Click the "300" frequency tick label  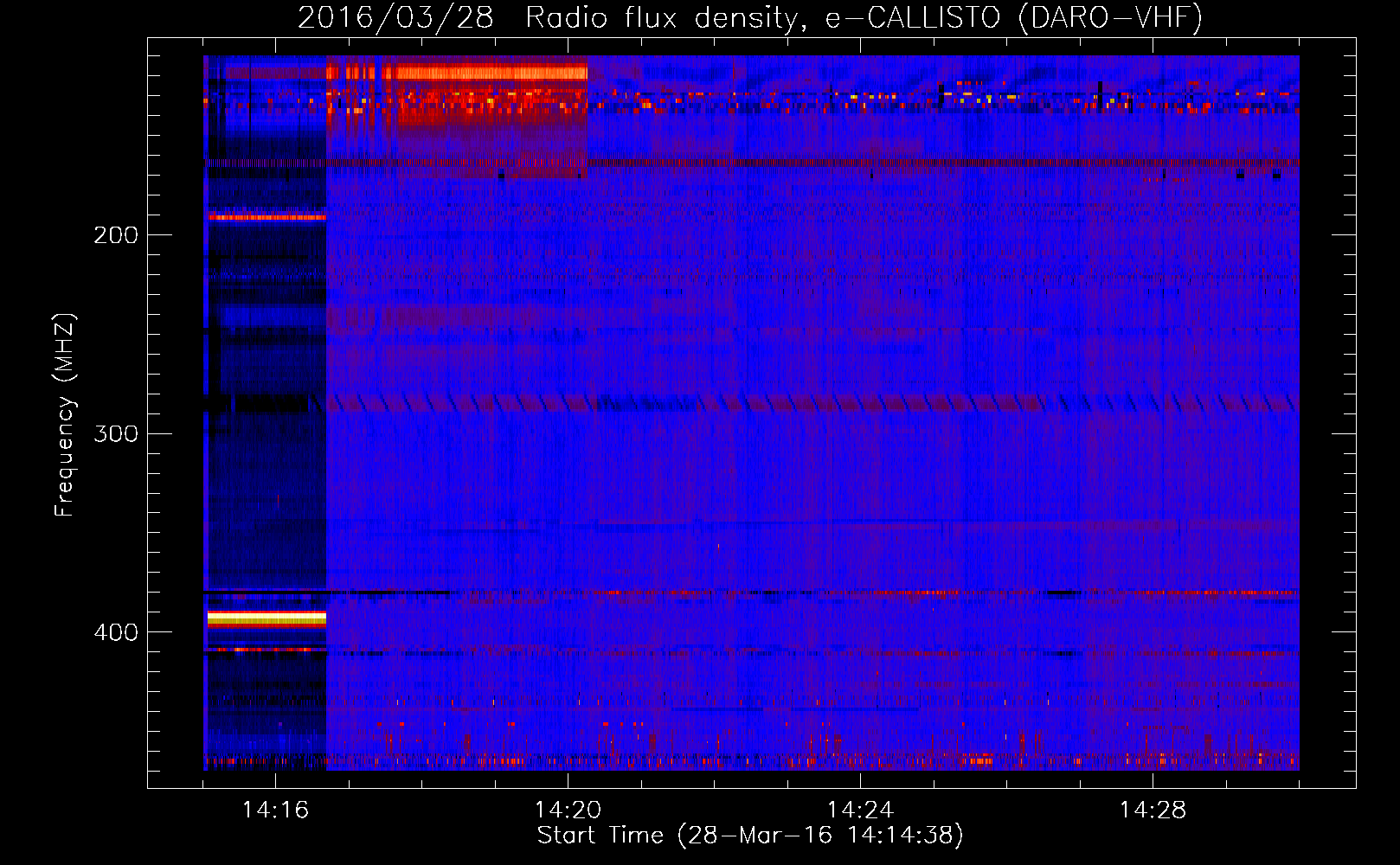click(116, 433)
